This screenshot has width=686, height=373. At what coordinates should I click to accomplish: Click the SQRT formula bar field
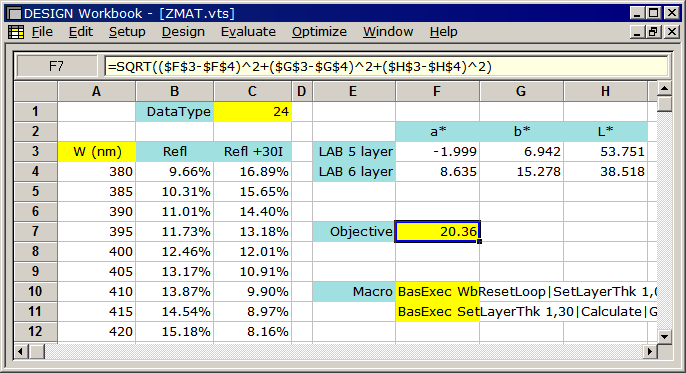(x=386, y=66)
